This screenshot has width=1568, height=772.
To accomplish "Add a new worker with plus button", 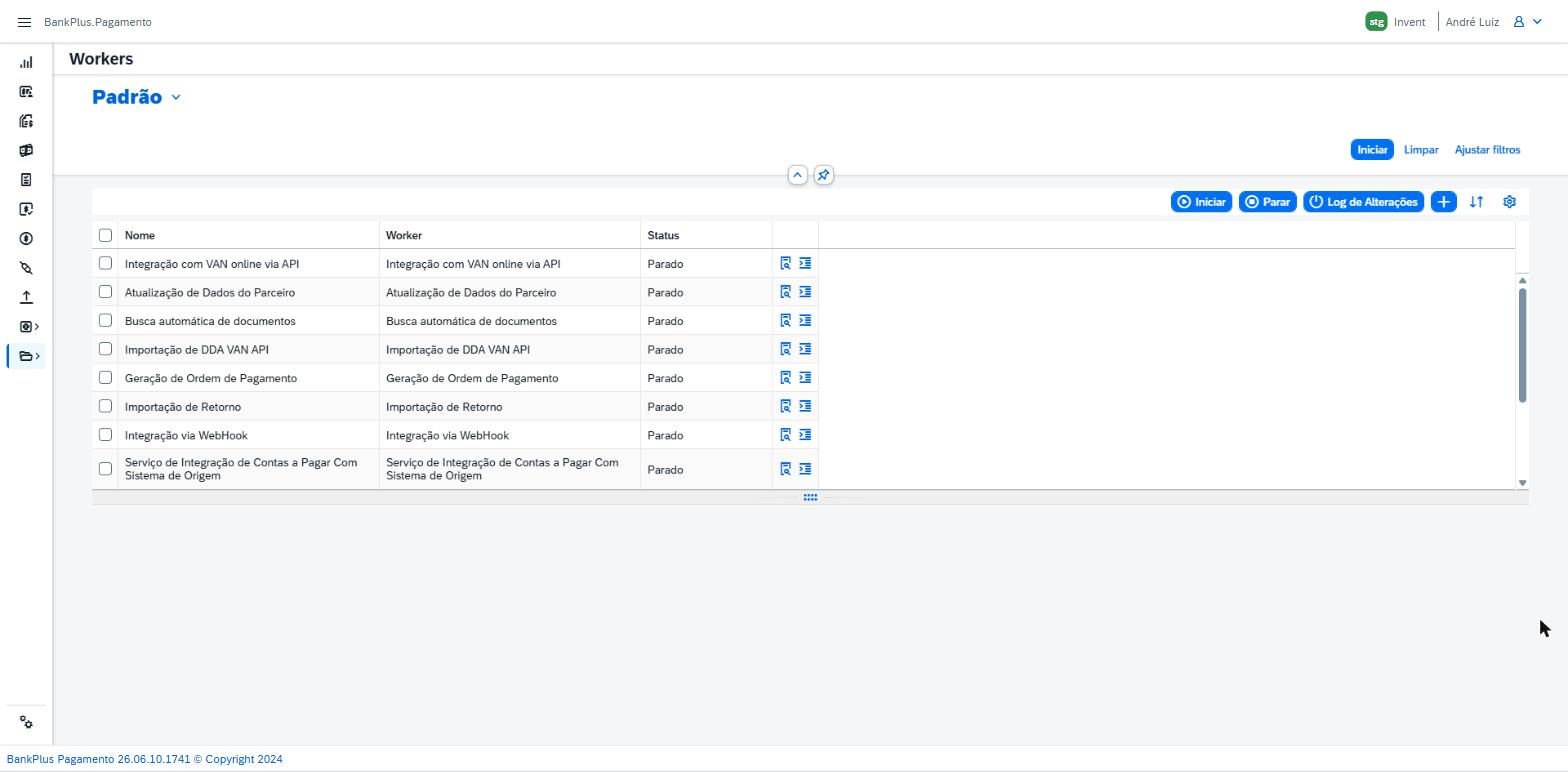I will [1443, 202].
